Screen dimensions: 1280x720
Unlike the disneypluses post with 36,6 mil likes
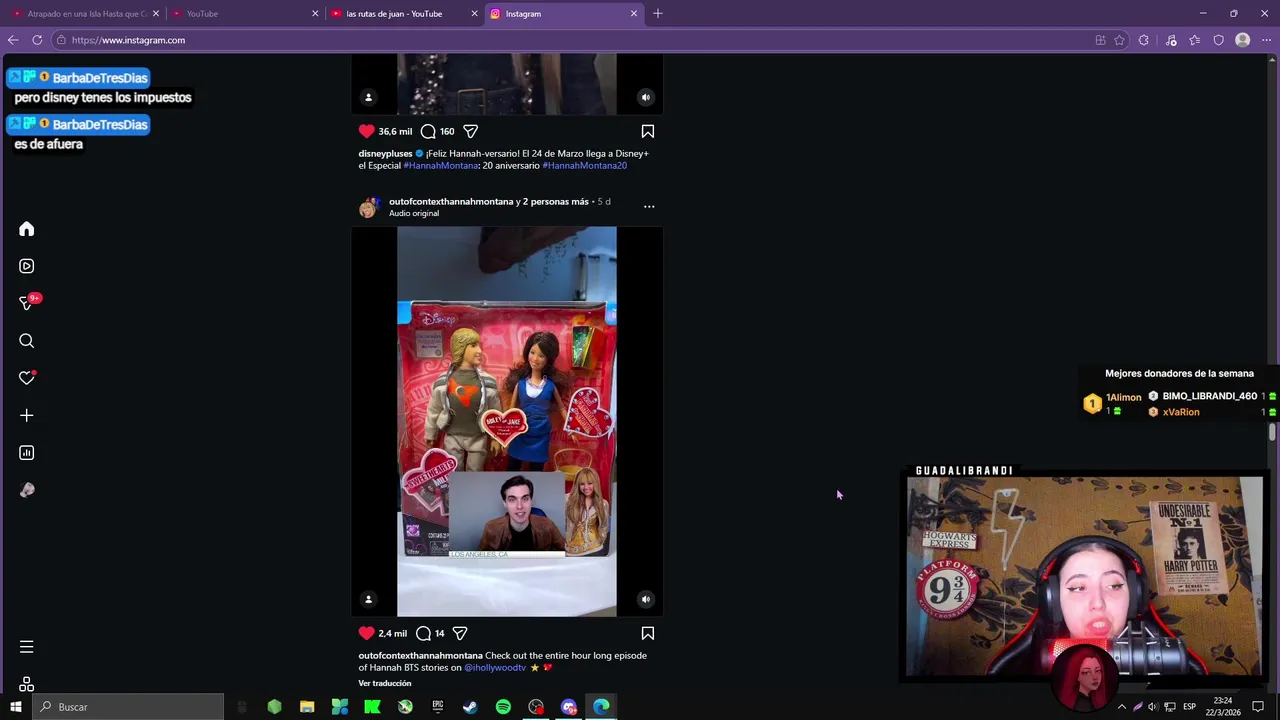(366, 131)
